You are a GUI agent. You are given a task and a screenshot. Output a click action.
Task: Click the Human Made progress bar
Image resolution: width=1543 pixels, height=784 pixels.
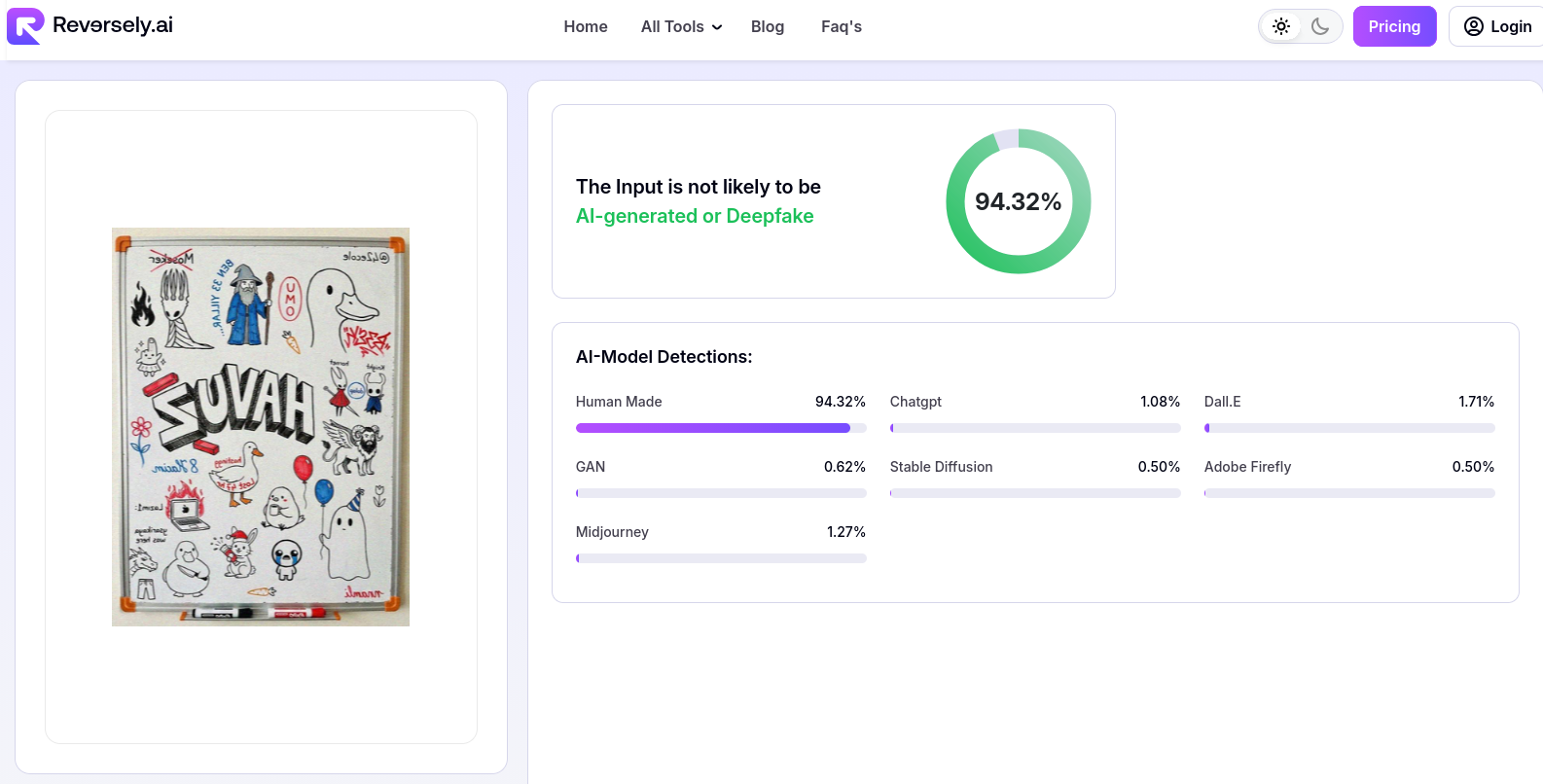click(721, 428)
